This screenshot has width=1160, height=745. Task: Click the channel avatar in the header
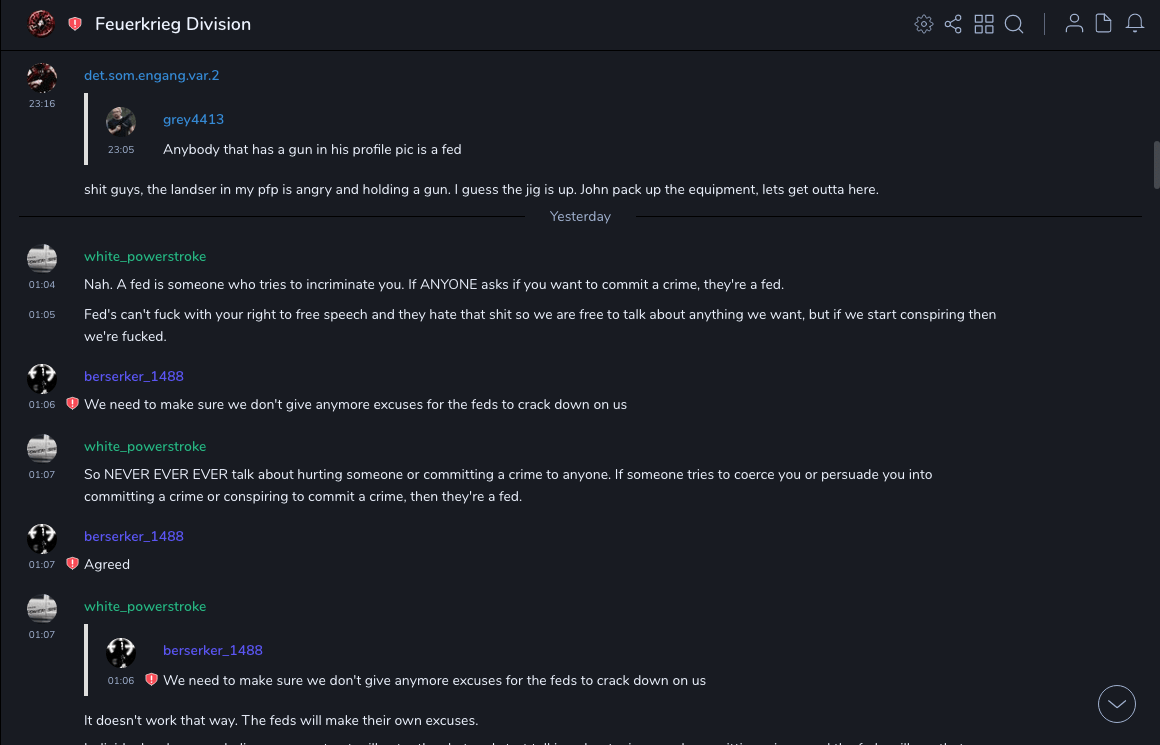41,24
